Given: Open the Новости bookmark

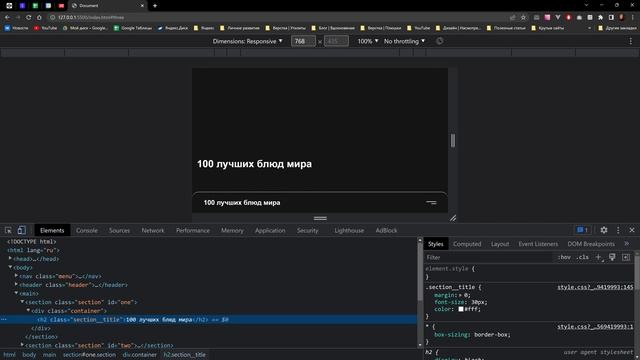Looking at the screenshot, I should coord(16,28).
